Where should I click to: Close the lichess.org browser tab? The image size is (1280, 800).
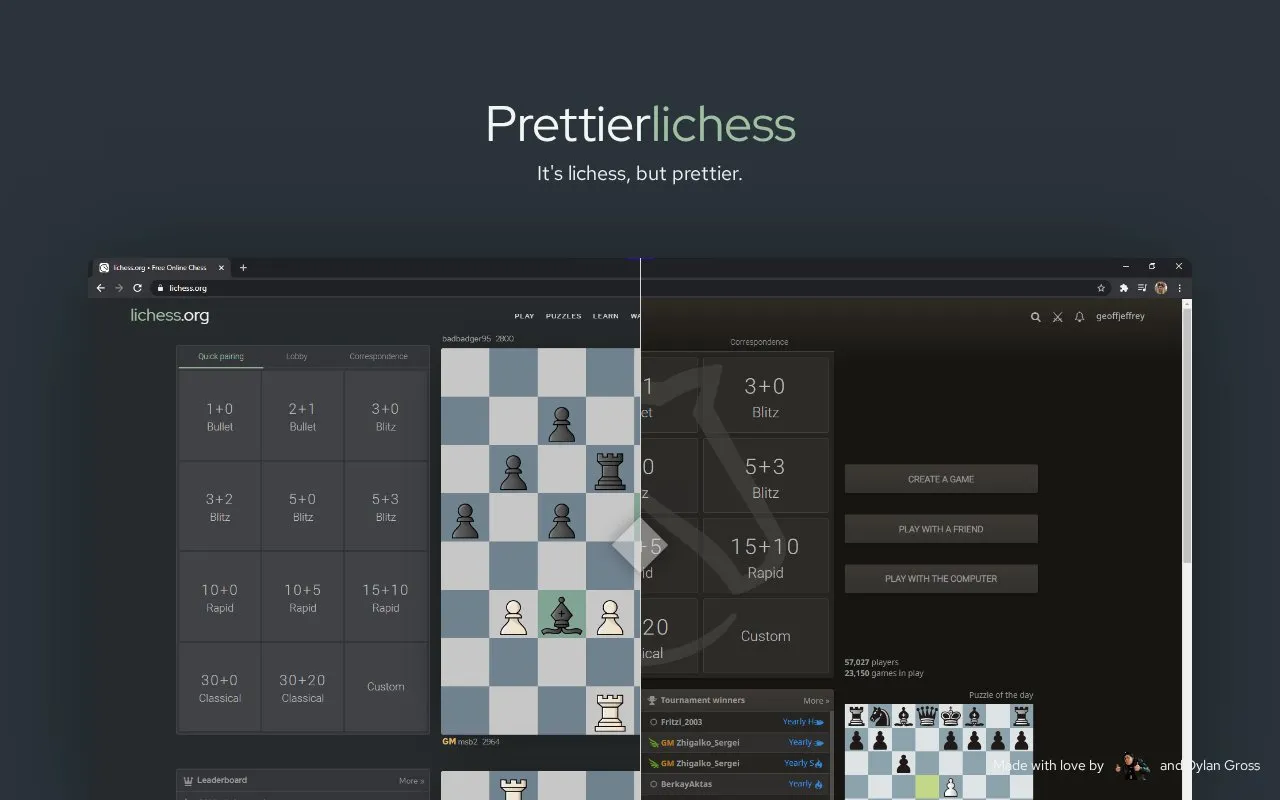click(221, 267)
